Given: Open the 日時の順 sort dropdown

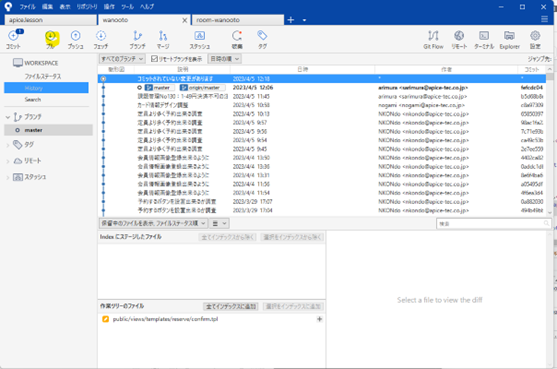Looking at the screenshot, I should point(225,59).
